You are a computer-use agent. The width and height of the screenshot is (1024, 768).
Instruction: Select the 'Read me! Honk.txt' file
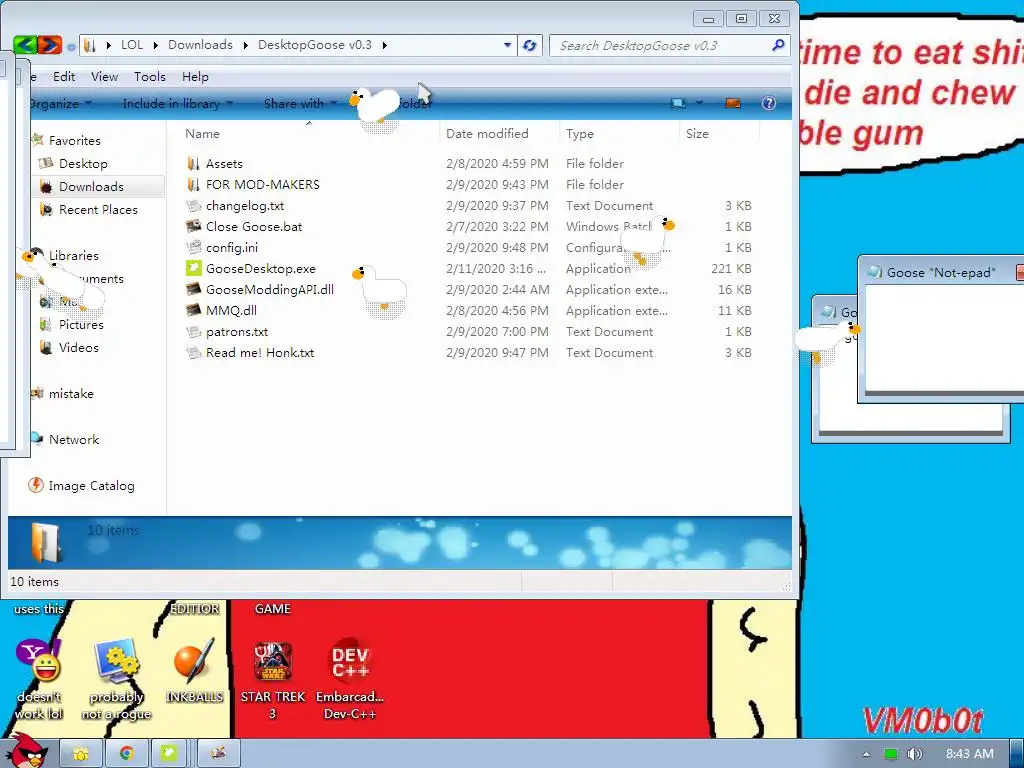(x=260, y=352)
